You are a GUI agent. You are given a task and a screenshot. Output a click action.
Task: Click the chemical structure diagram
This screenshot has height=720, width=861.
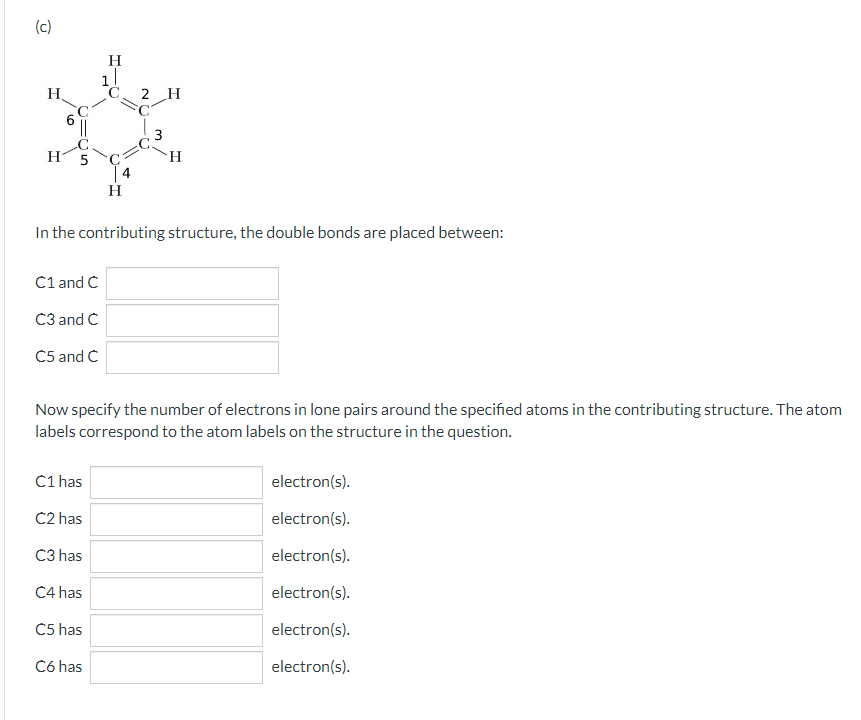tap(112, 125)
